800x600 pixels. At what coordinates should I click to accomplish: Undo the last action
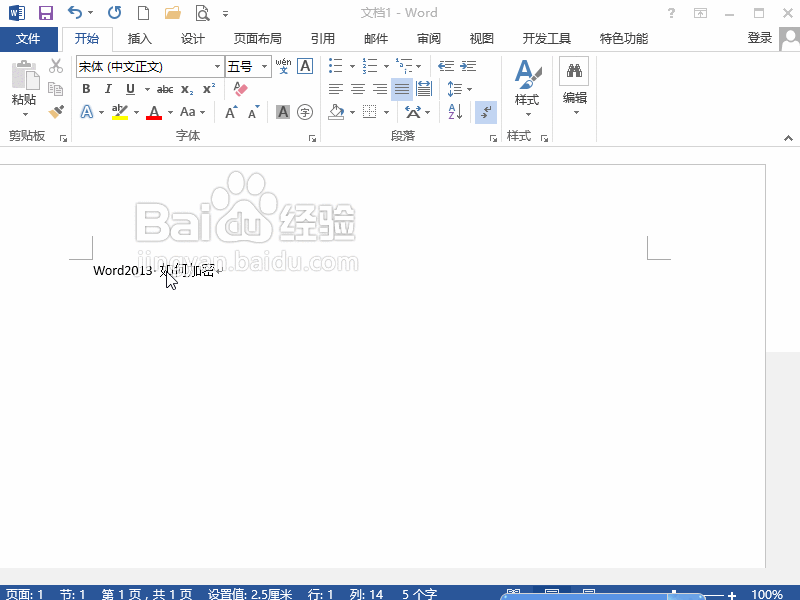point(75,13)
